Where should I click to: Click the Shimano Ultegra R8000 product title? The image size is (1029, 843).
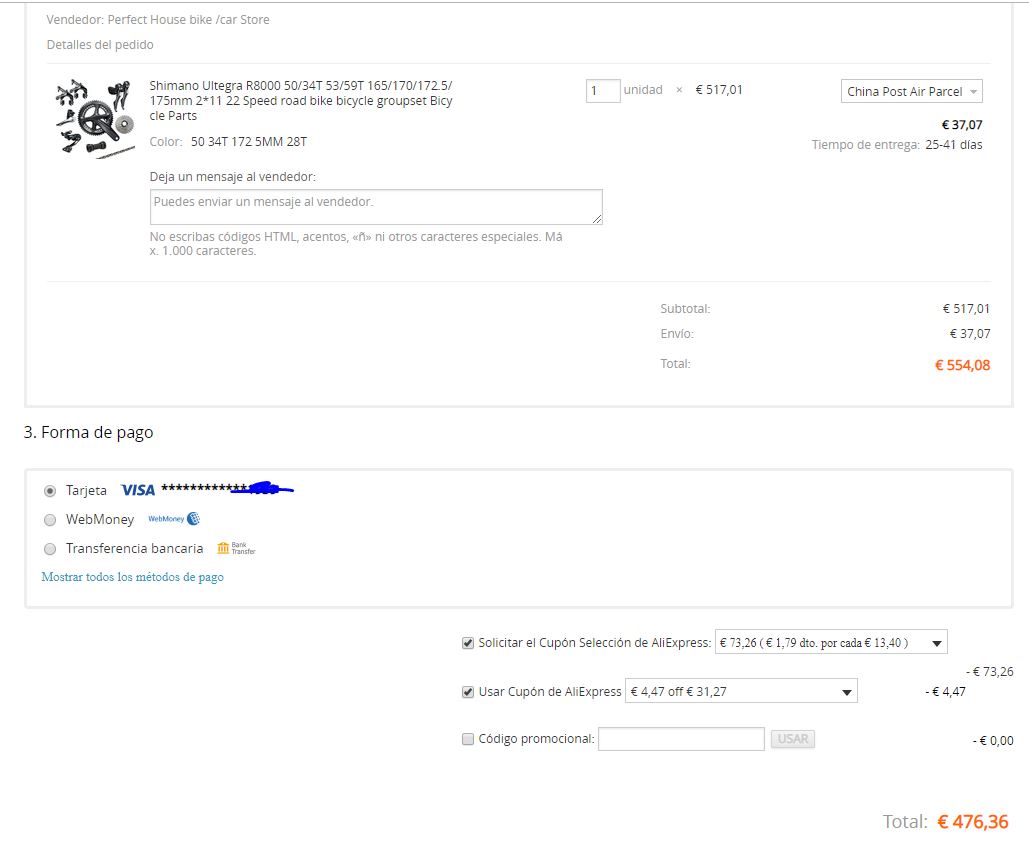(x=301, y=100)
